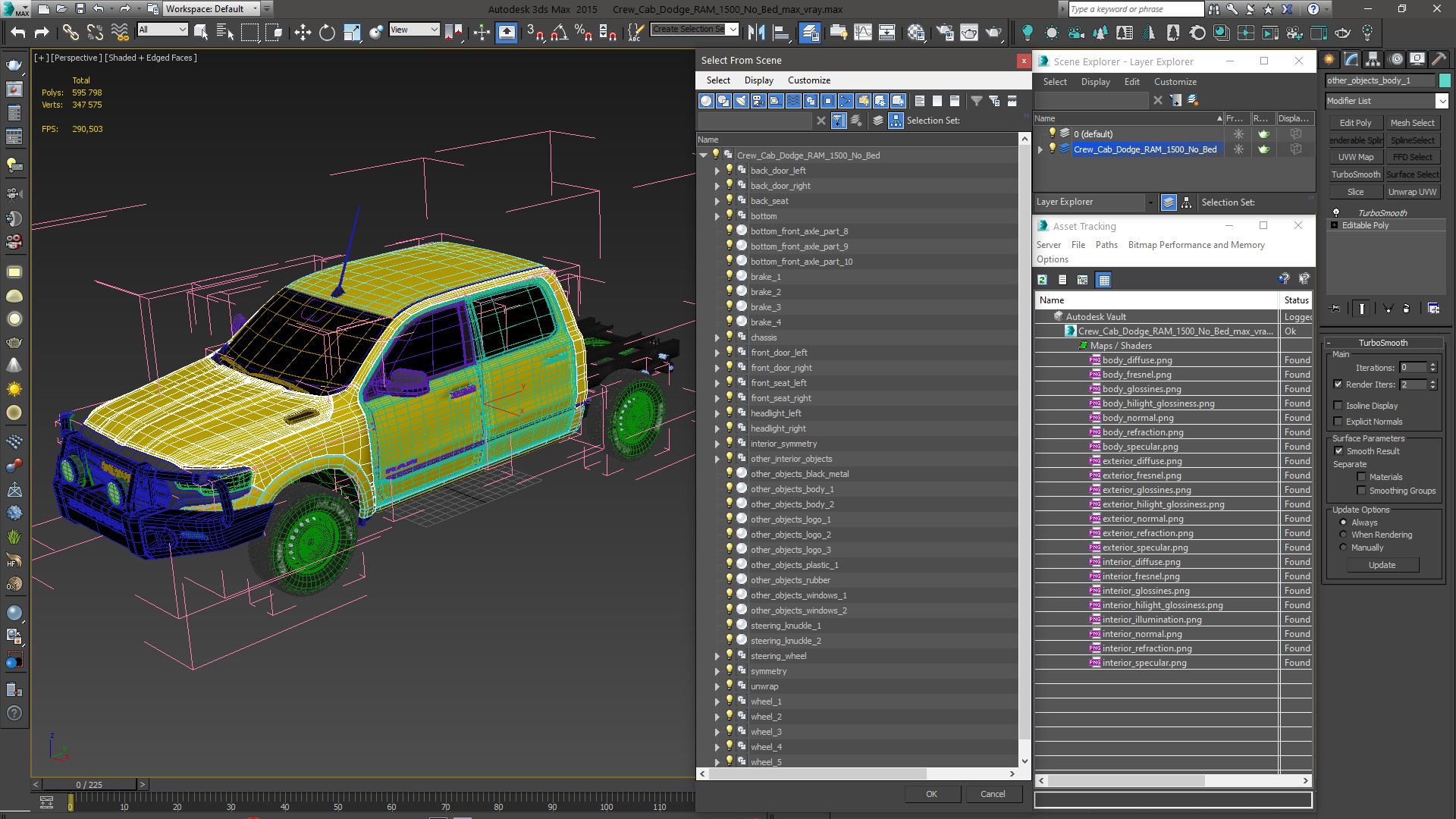The width and height of the screenshot is (1456, 819).
Task: Open the Workspace: Default dropdown
Action: [x=212, y=9]
